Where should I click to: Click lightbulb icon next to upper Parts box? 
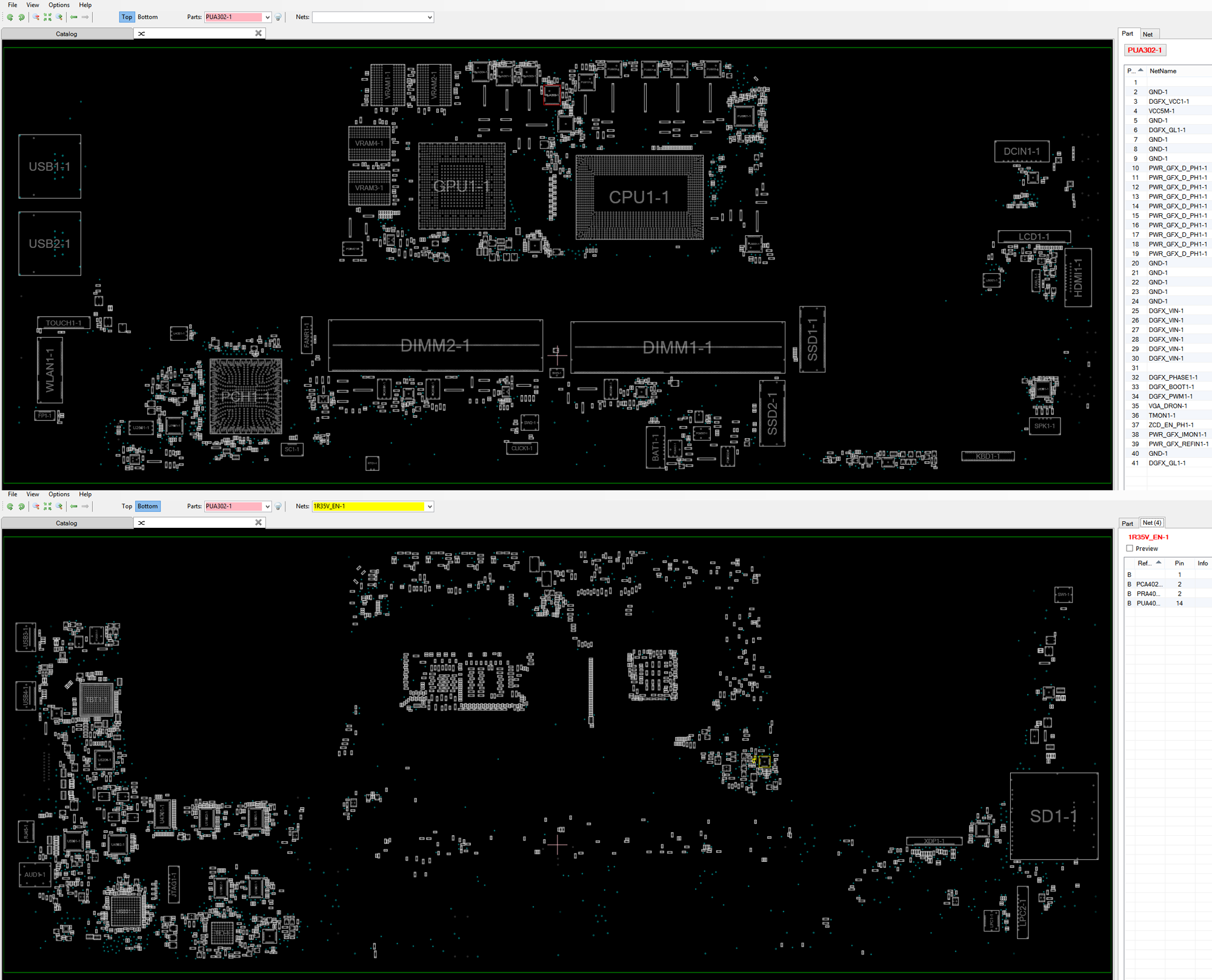pos(278,17)
